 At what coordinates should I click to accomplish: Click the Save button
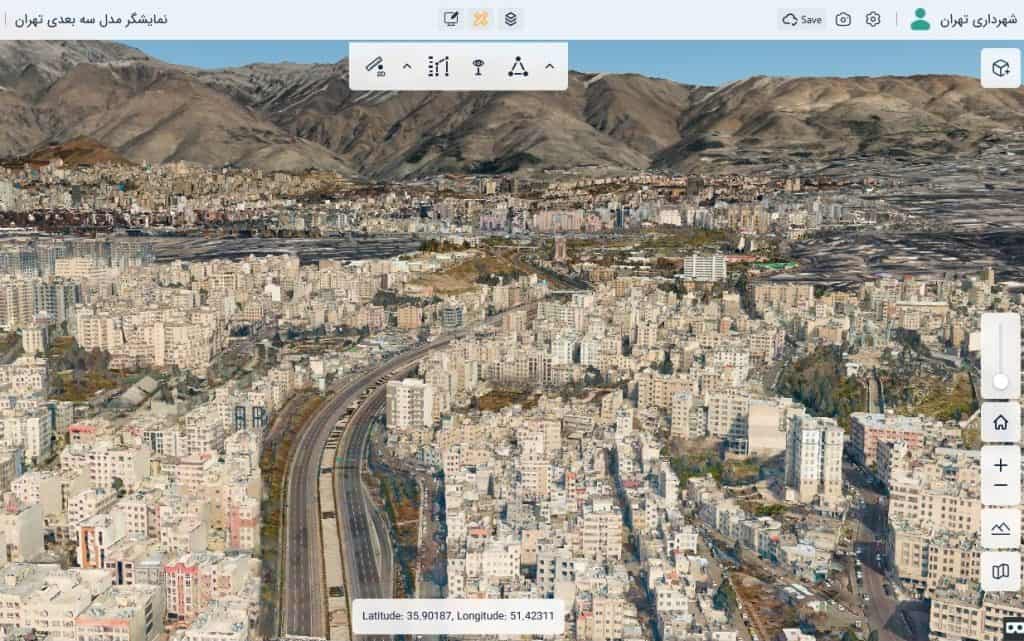802,19
